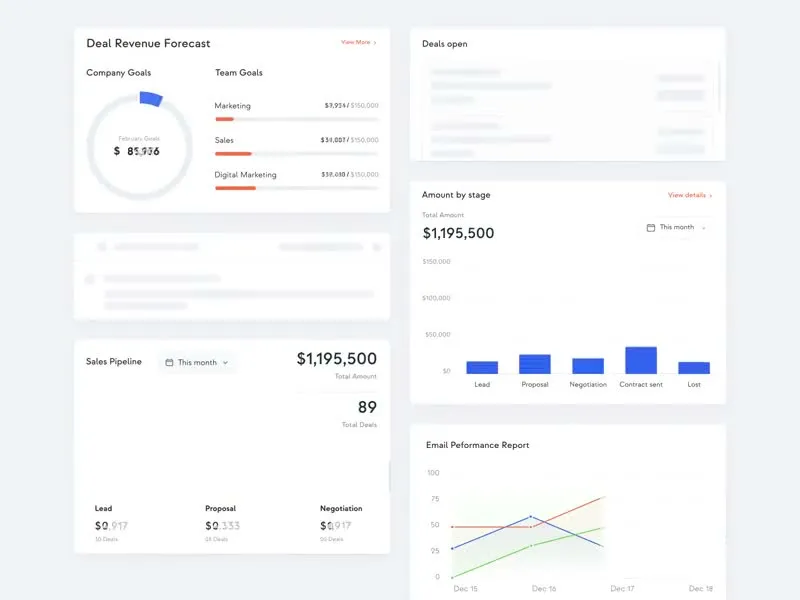
Task: Click the blue line peak point at Dec 16
Action: [x=531, y=517]
